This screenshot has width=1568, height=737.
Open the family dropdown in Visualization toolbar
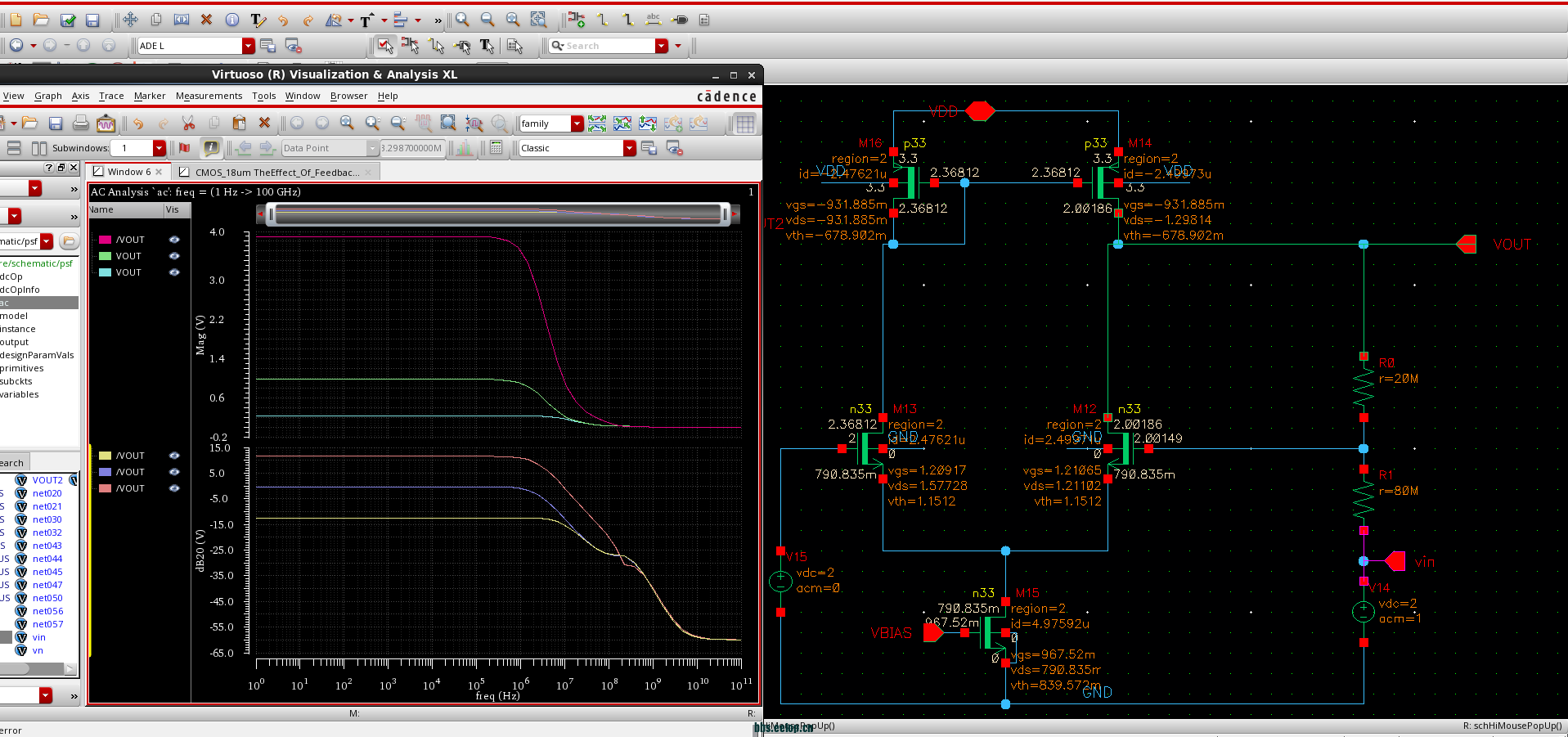pos(577,124)
